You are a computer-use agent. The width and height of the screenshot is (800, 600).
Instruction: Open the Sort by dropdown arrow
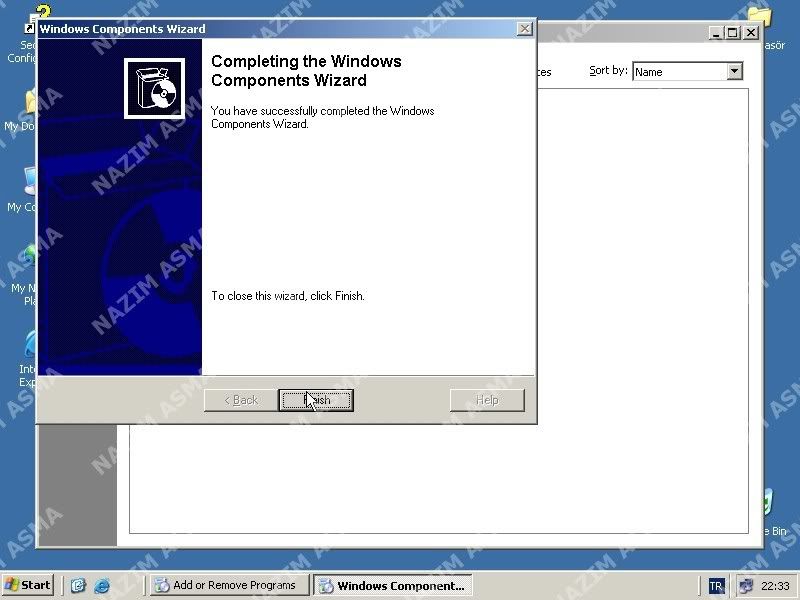[734, 71]
